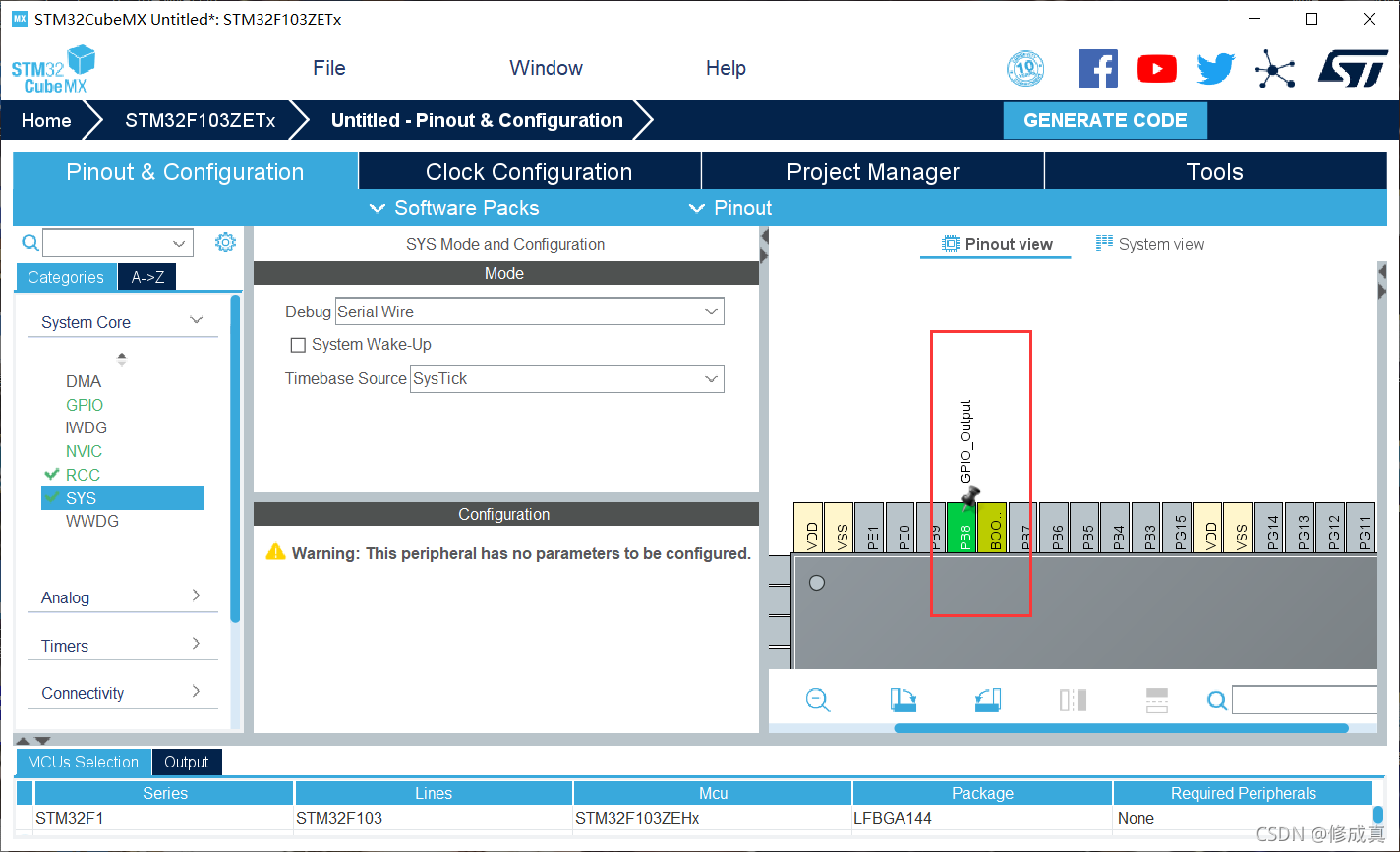Select the PB5 pin

click(1084, 528)
